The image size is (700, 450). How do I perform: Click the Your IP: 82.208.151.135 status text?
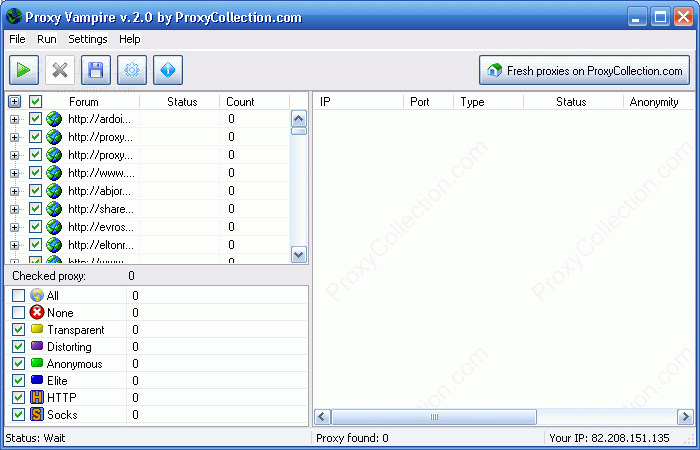(609, 438)
